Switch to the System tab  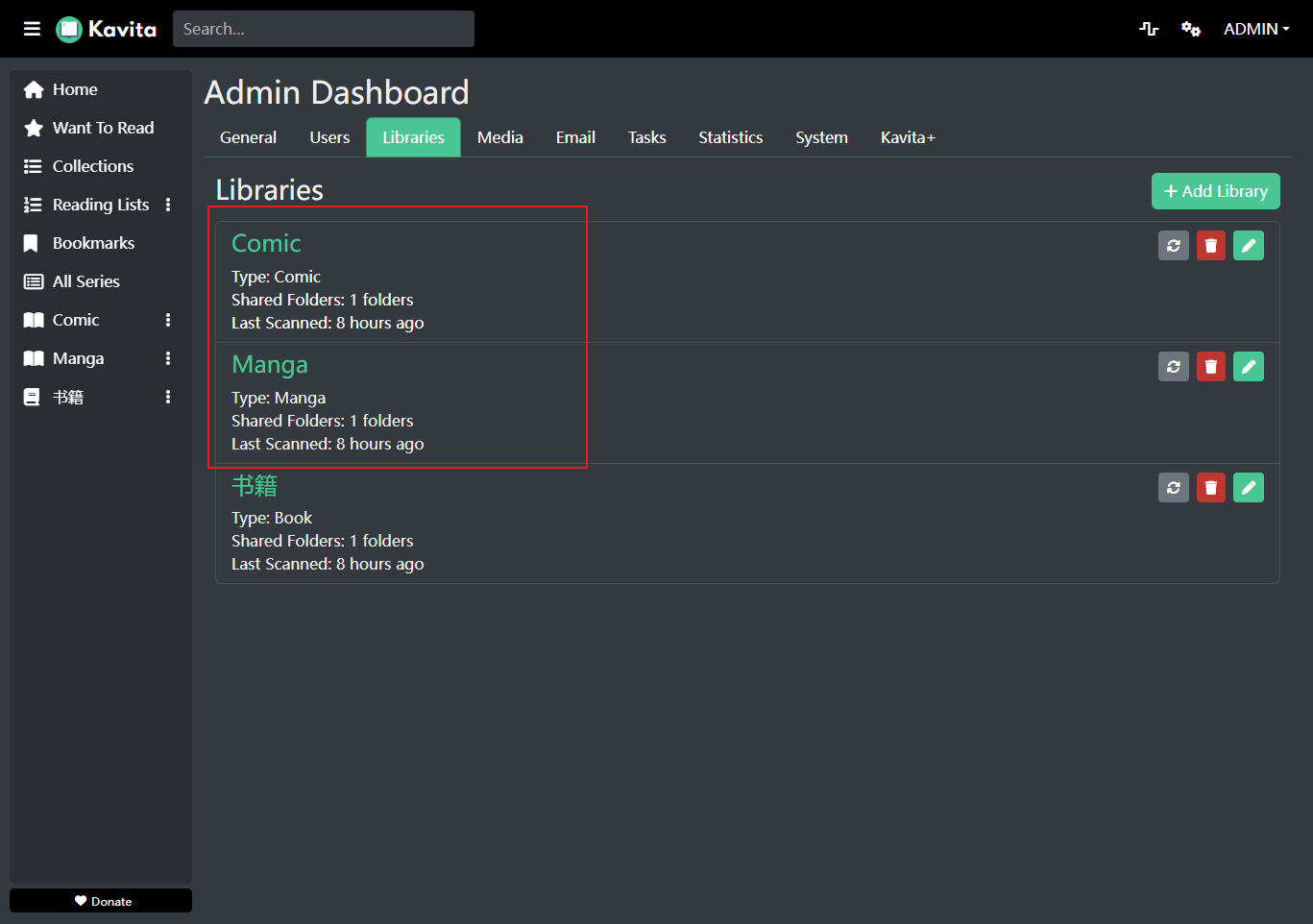tap(821, 137)
